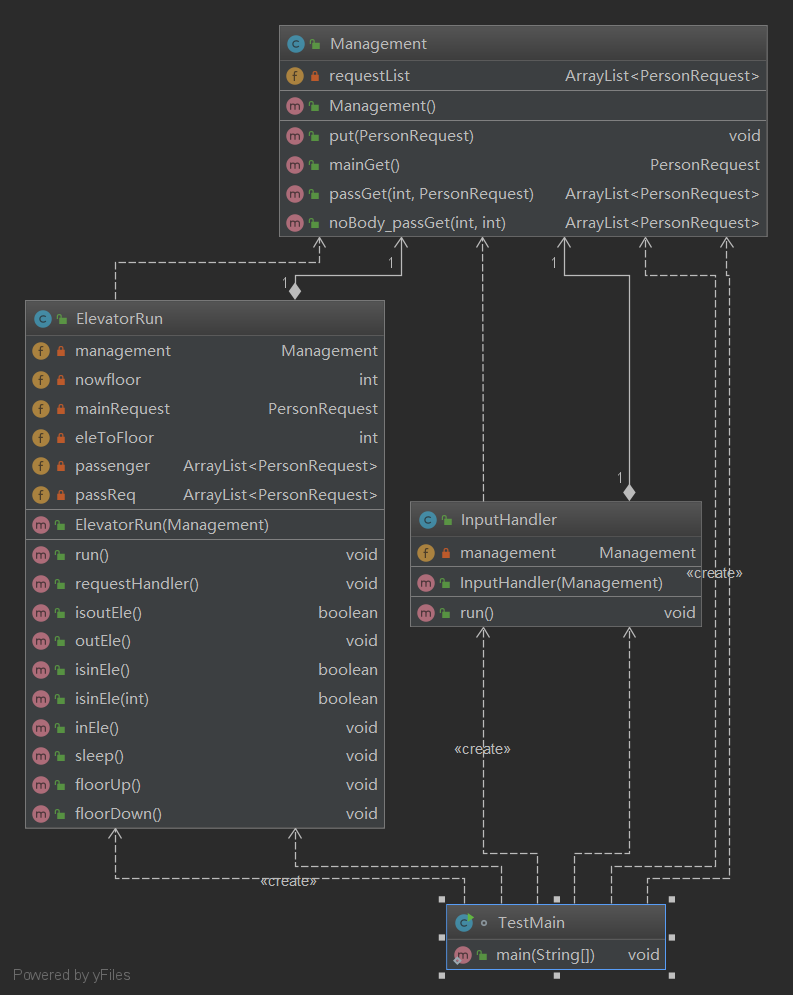Screen dimensions: 793x995
Task: Click the field icon beside nowfloor
Action: coord(41,380)
